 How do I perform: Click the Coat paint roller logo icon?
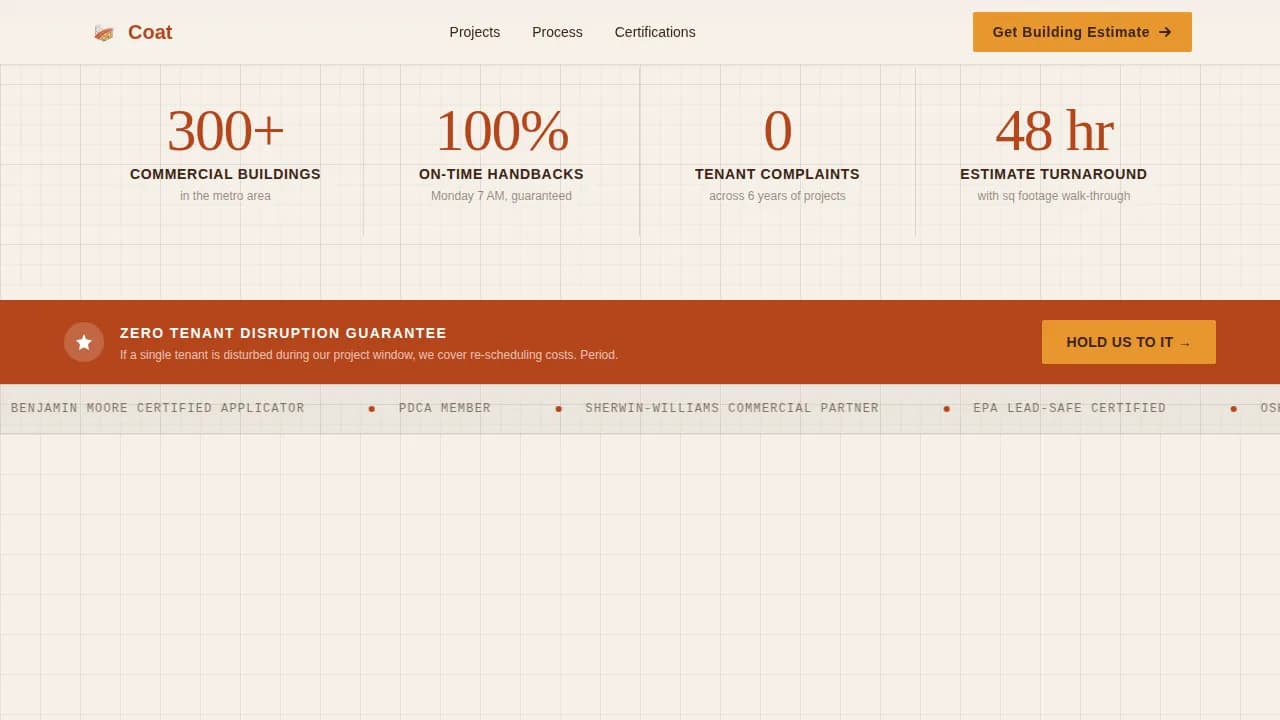click(104, 33)
